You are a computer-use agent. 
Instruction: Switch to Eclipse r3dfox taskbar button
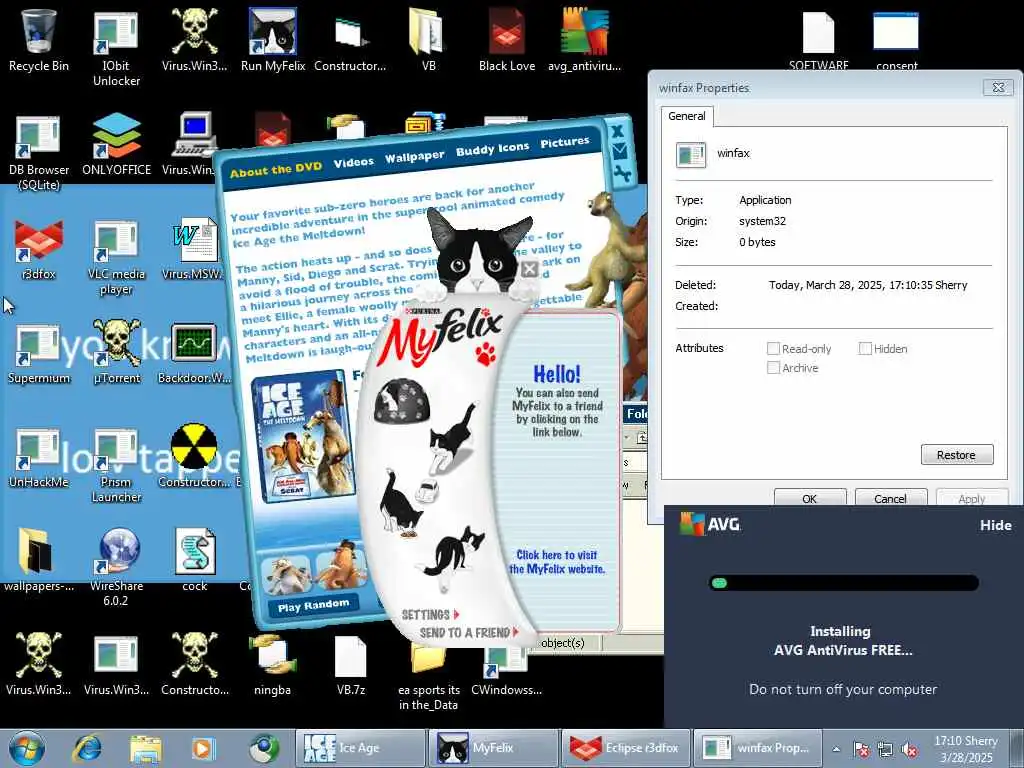pos(625,748)
